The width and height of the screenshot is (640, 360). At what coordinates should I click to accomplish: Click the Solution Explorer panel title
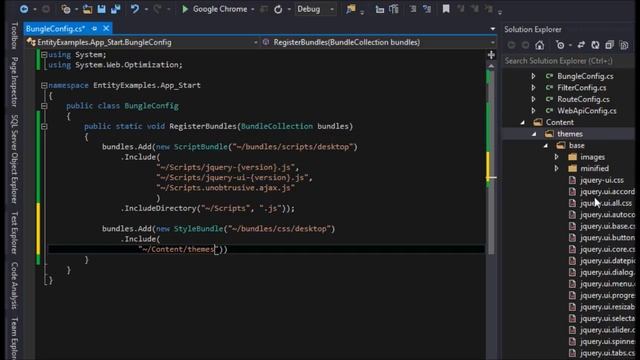pyautogui.click(x=533, y=29)
